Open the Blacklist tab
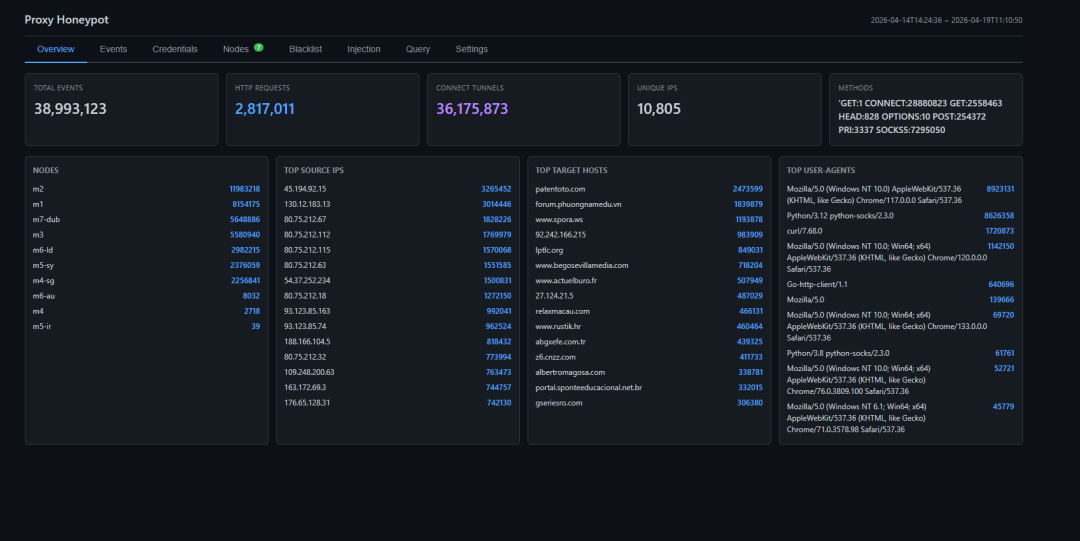Image resolution: width=1080 pixels, height=541 pixels. 305,49
